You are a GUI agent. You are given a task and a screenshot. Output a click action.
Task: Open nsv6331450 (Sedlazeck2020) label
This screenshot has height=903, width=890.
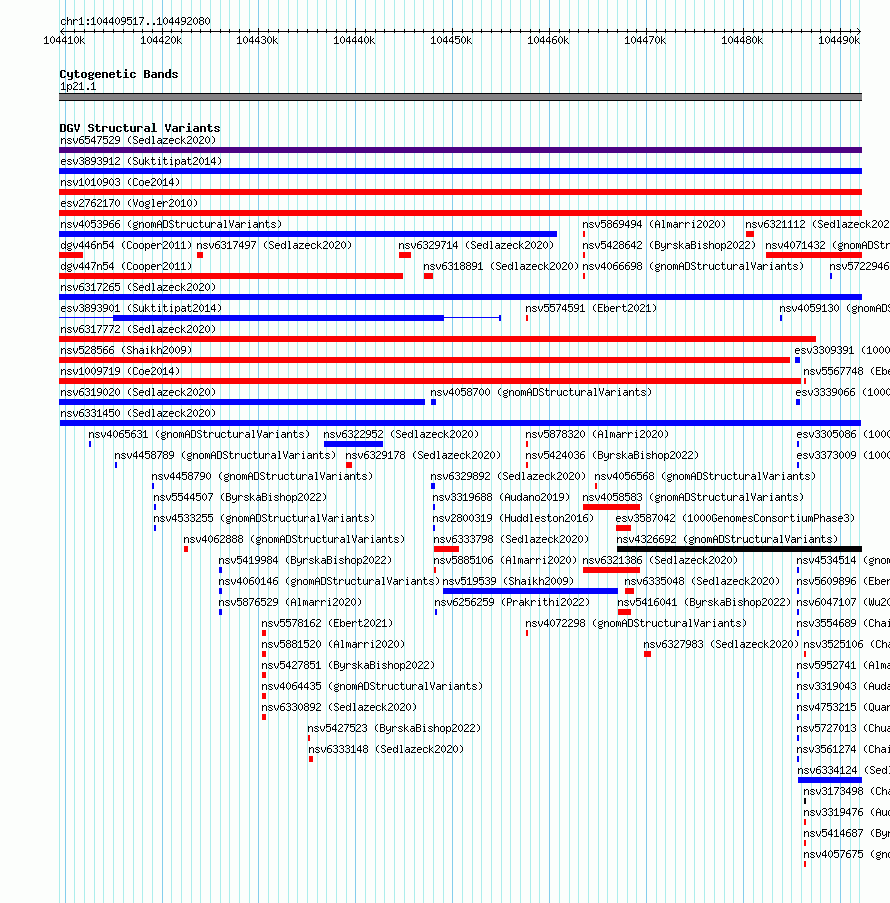[138, 413]
